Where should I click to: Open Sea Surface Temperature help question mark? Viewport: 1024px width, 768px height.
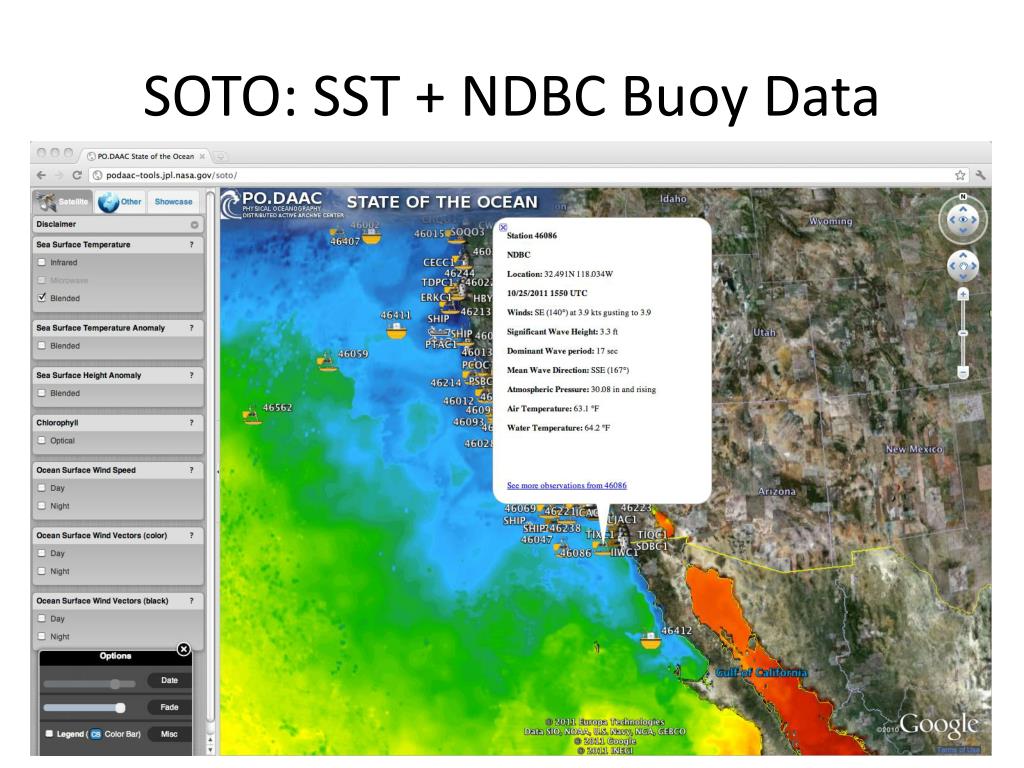click(x=191, y=244)
